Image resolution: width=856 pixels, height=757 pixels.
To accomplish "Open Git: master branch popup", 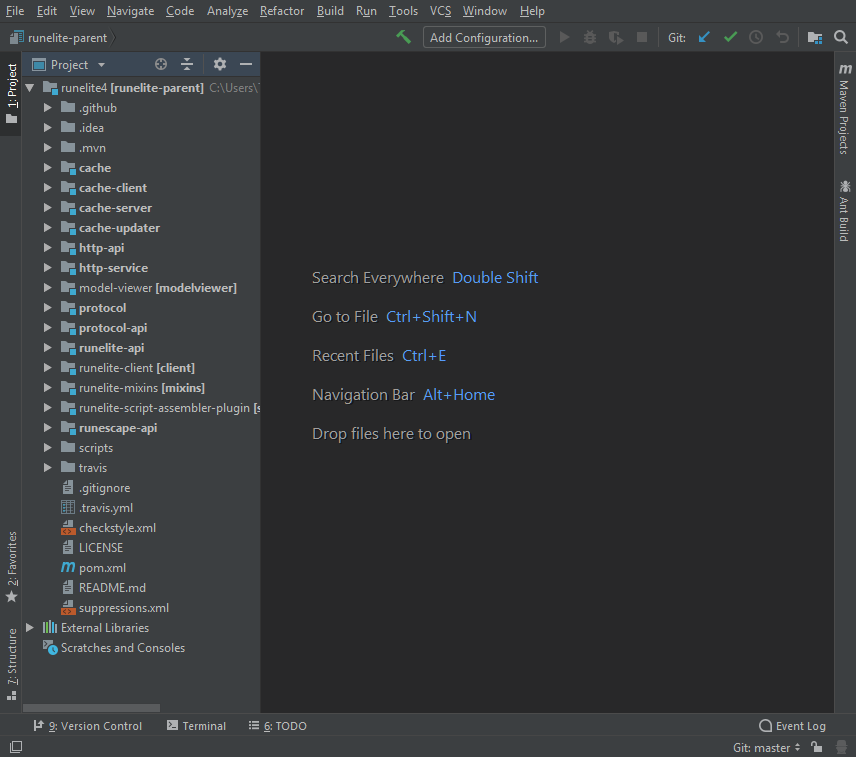I will pyautogui.click(x=766, y=747).
